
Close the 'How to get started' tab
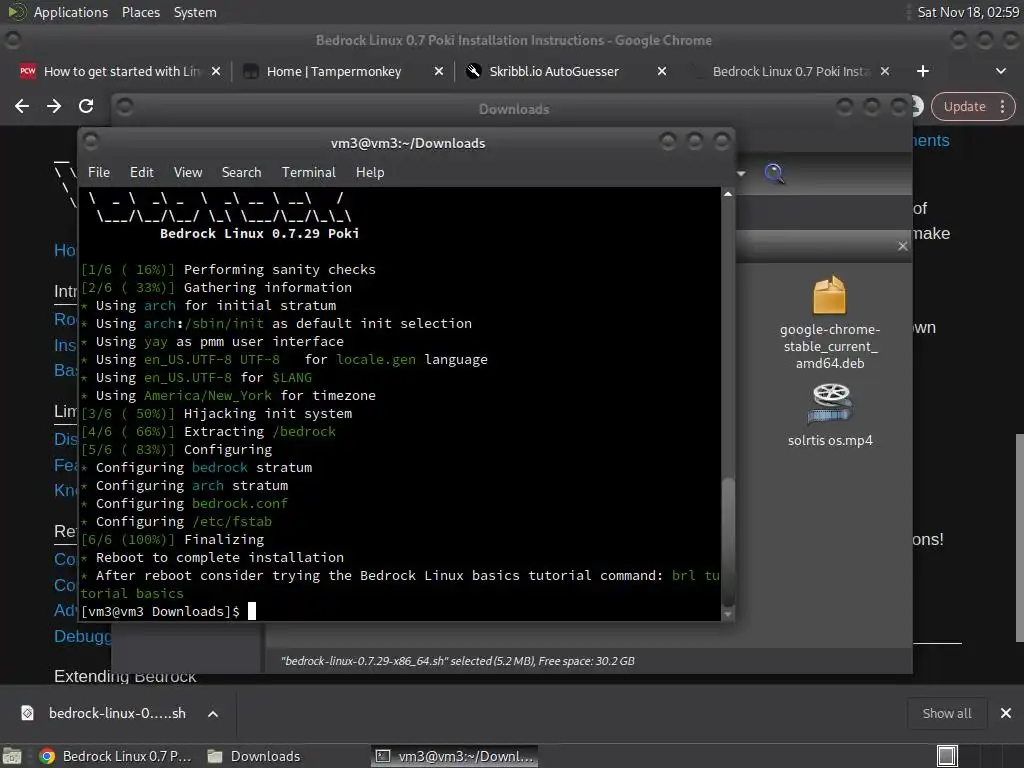216,71
